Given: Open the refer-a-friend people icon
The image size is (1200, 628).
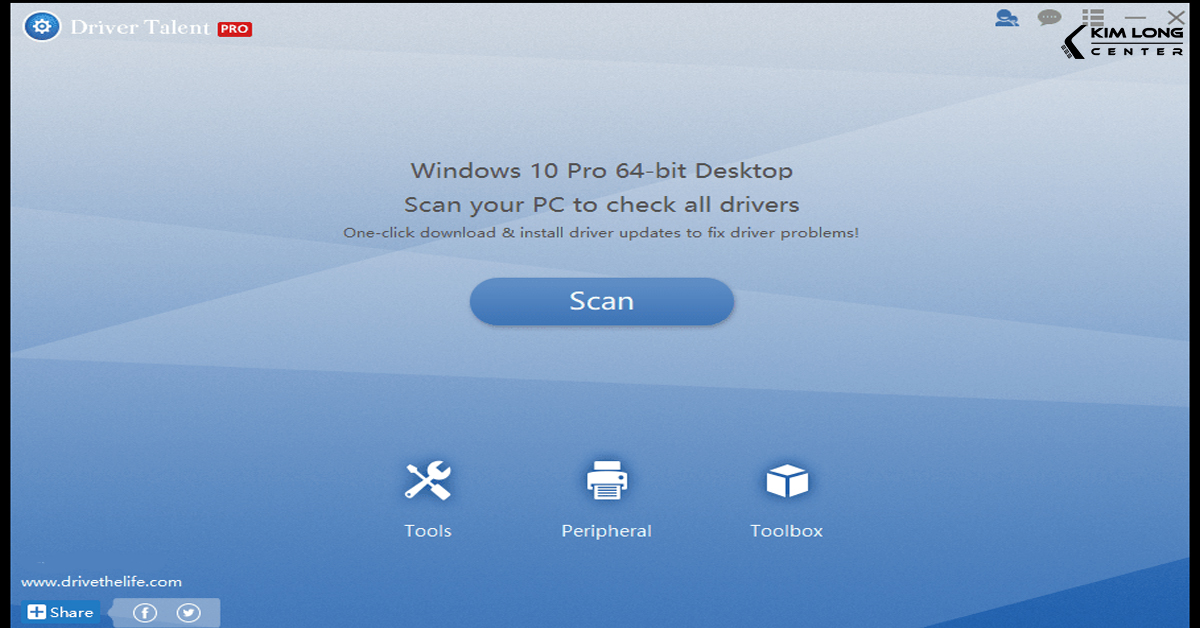Looking at the screenshot, I should point(1007,17).
